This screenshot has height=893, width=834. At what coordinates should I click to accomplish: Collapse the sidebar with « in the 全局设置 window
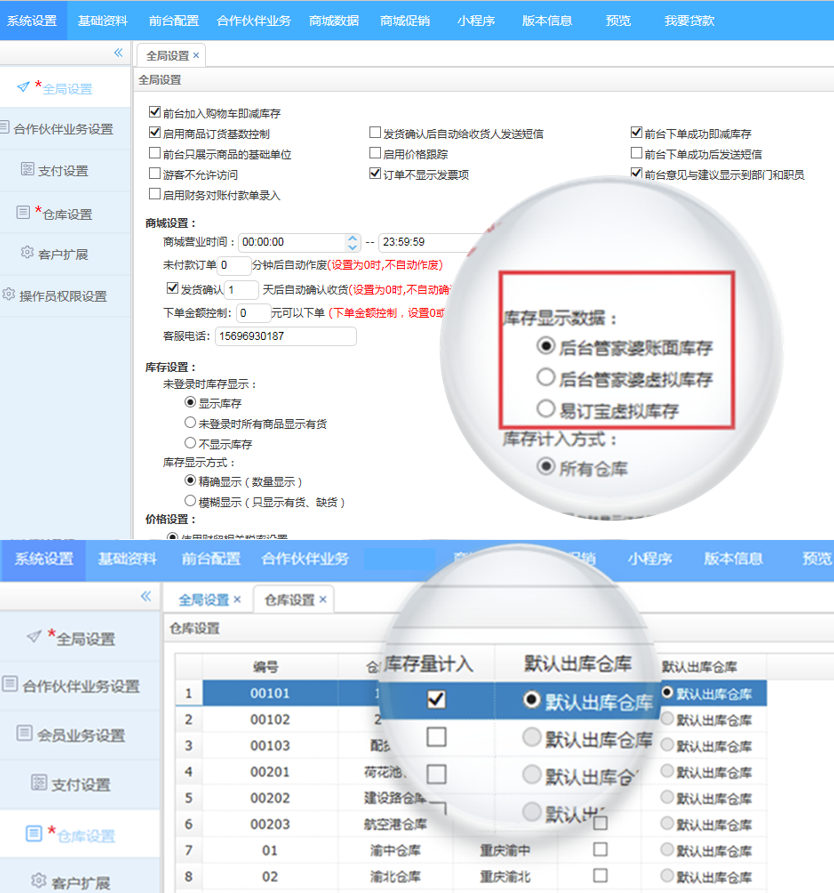pos(118,53)
